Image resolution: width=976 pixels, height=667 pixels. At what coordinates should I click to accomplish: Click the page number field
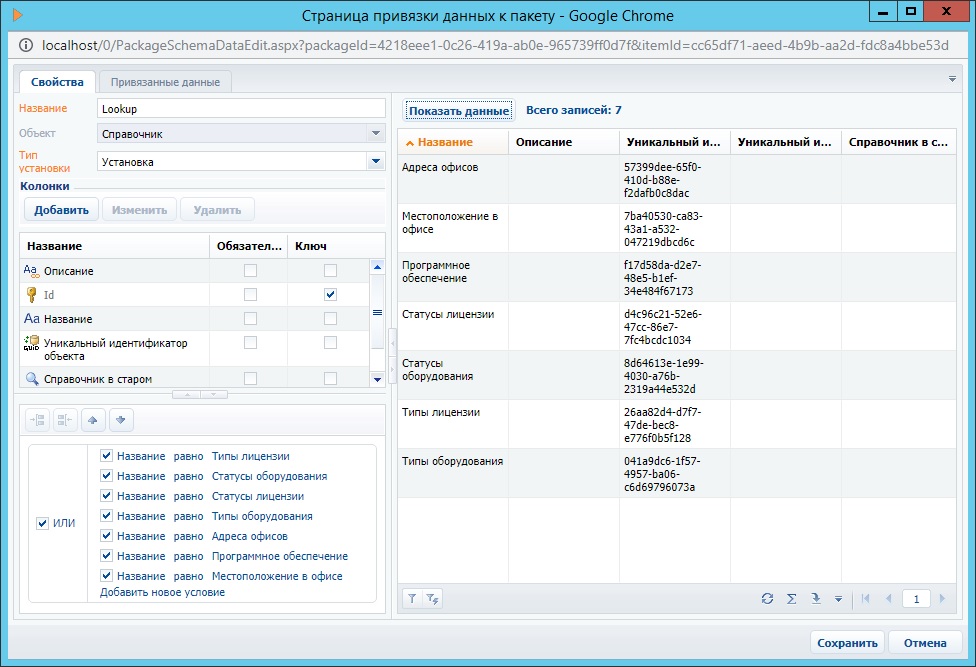coord(916,599)
